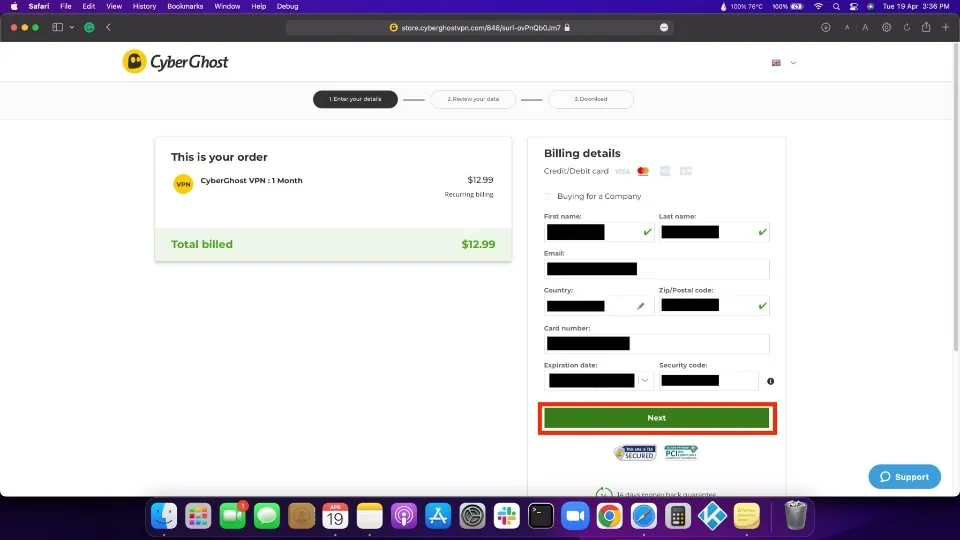This screenshot has height=540, width=960.
Task: Open Launchpad in the Dock
Action: click(x=198, y=516)
